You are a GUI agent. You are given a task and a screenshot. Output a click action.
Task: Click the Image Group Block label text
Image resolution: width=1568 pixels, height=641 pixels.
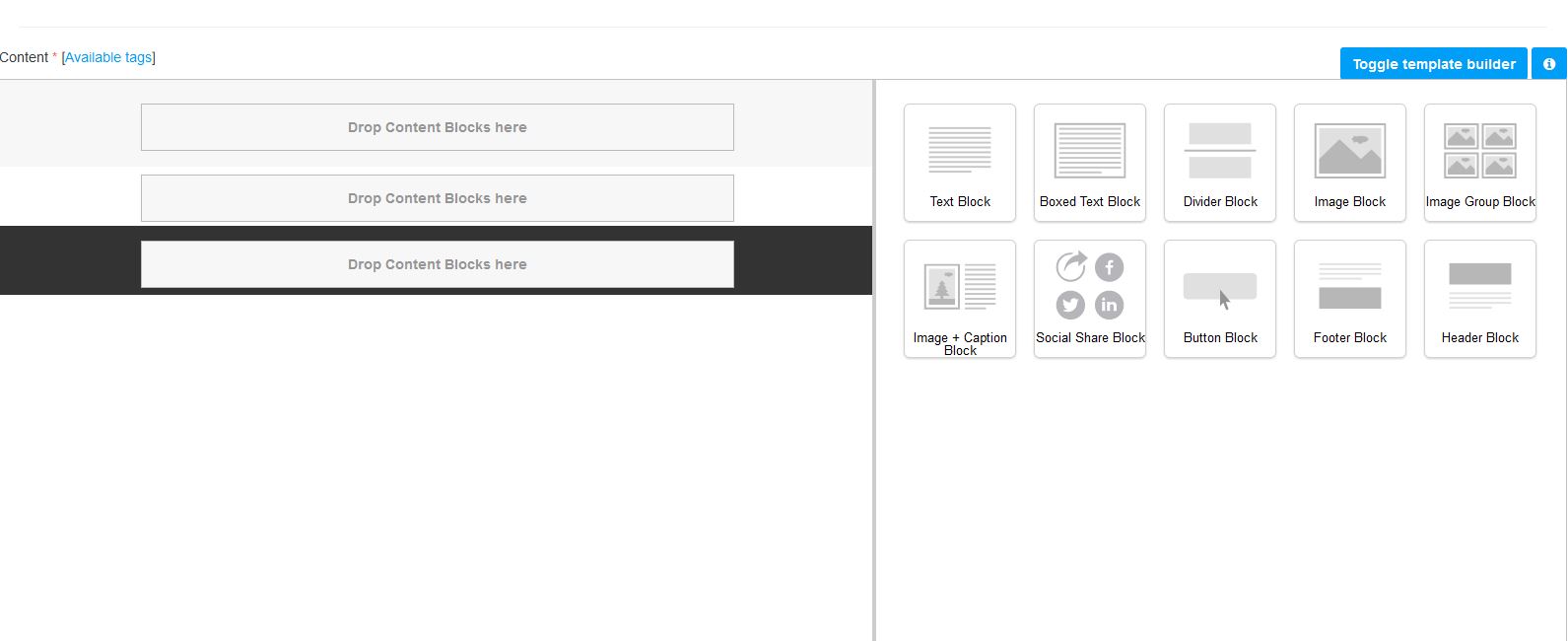[x=1479, y=201]
